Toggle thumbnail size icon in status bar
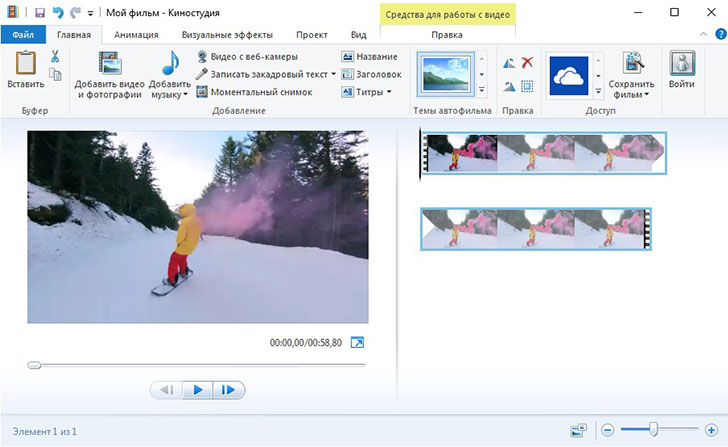728x447 pixels. pos(578,430)
